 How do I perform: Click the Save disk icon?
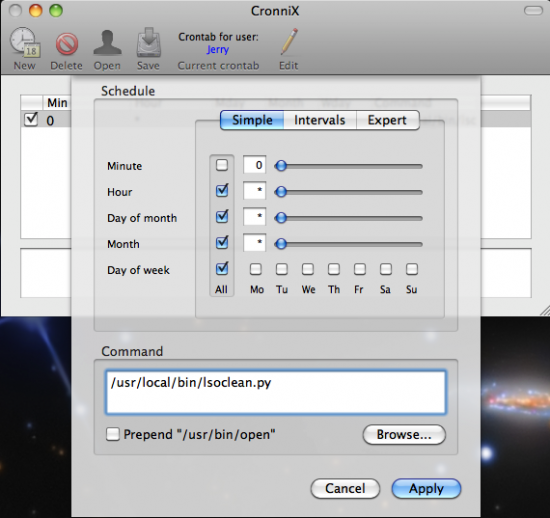pos(148,43)
